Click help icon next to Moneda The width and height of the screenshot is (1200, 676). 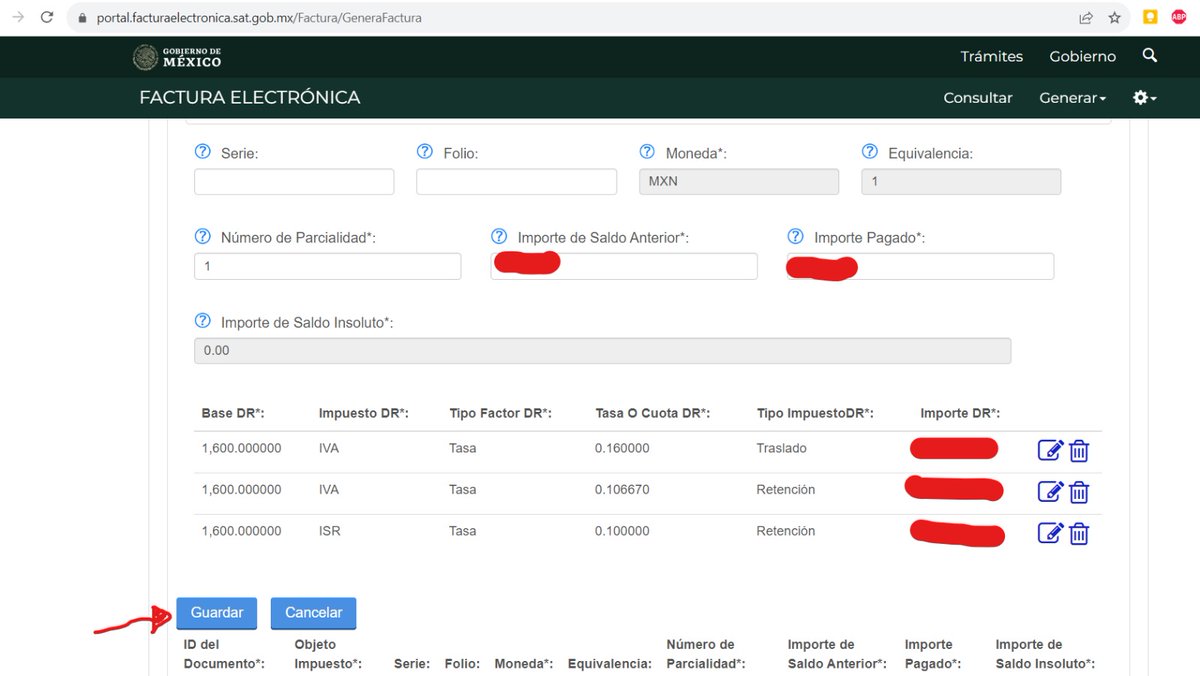(x=647, y=152)
